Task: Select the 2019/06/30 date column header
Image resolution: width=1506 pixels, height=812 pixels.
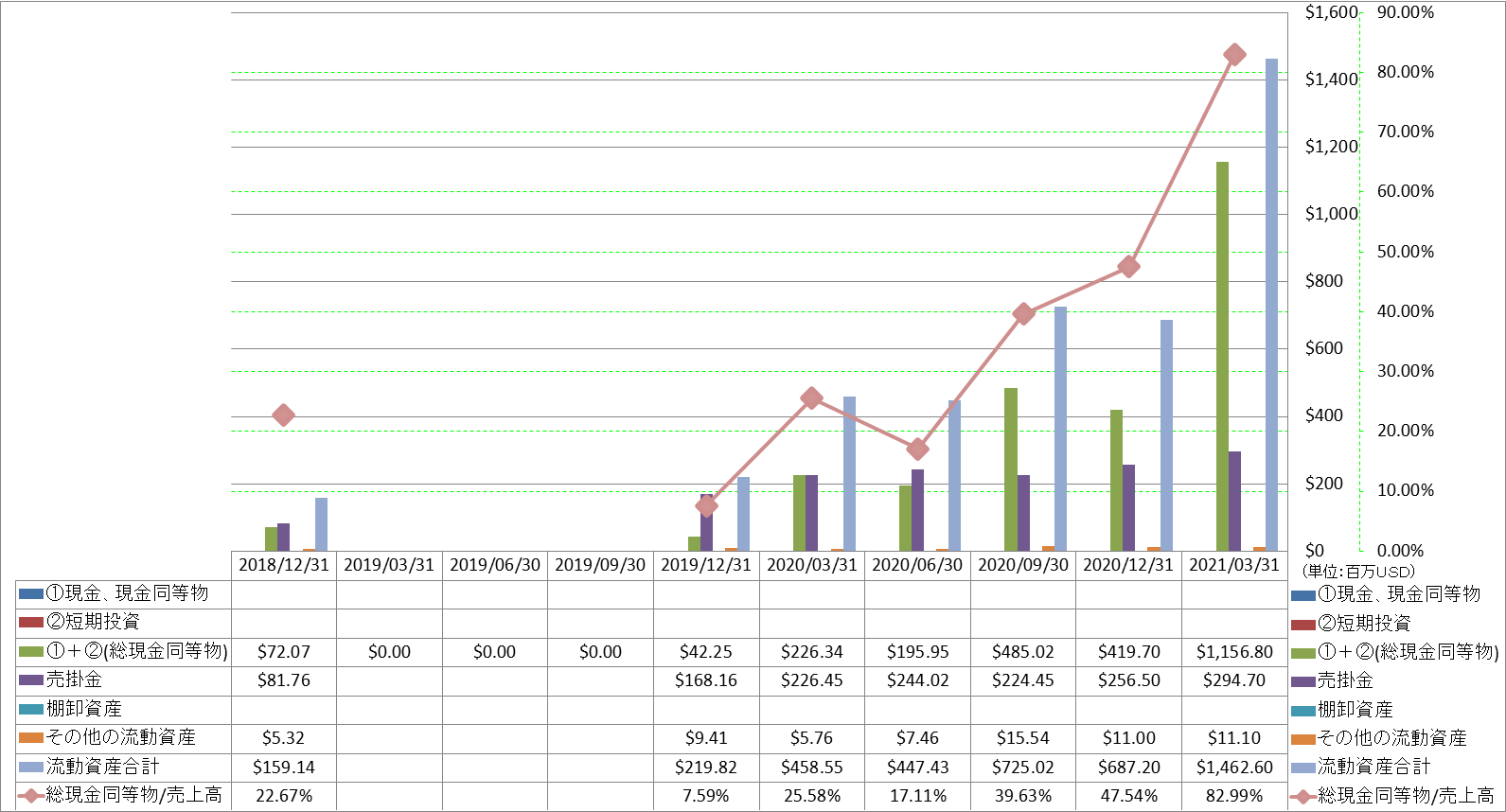Action: click(x=495, y=565)
